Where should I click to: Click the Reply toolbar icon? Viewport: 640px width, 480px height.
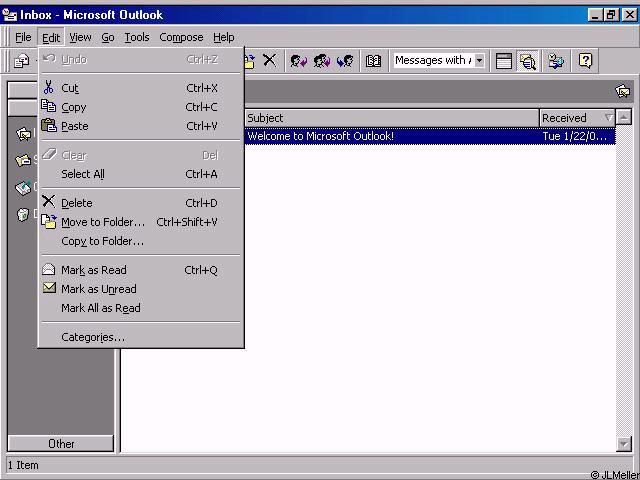tap(299, 61)
